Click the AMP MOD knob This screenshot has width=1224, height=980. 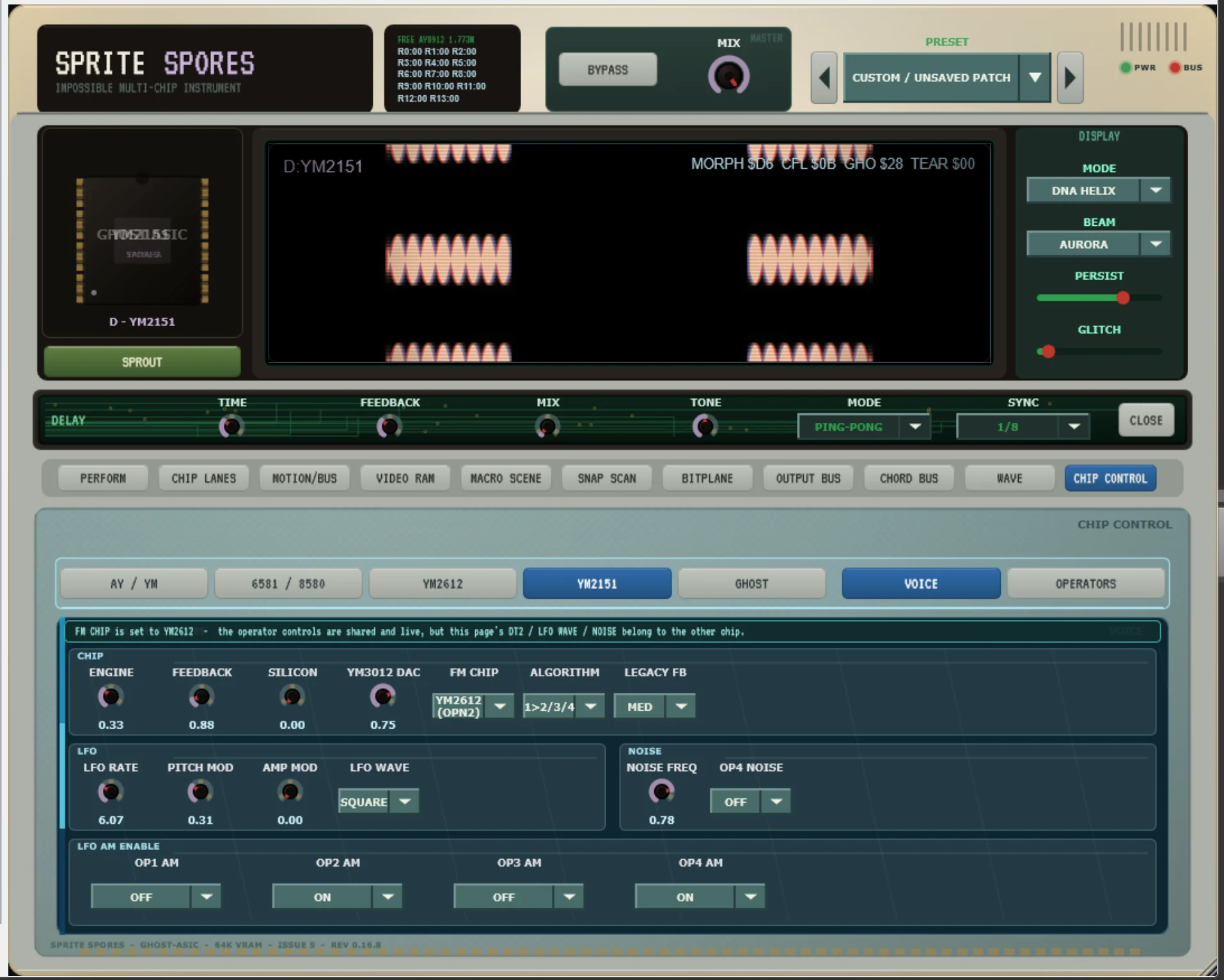click(290, 792)
